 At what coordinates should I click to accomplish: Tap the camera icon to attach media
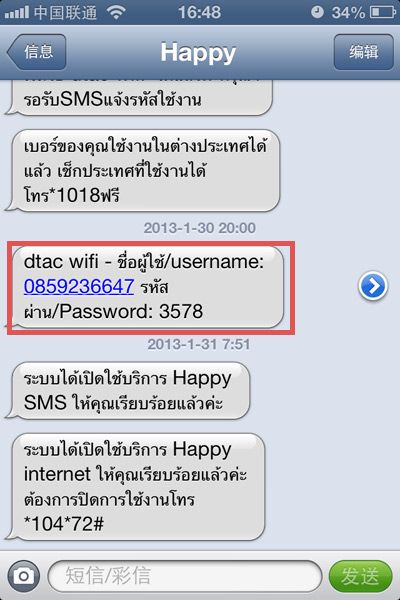tap(24, 576)
